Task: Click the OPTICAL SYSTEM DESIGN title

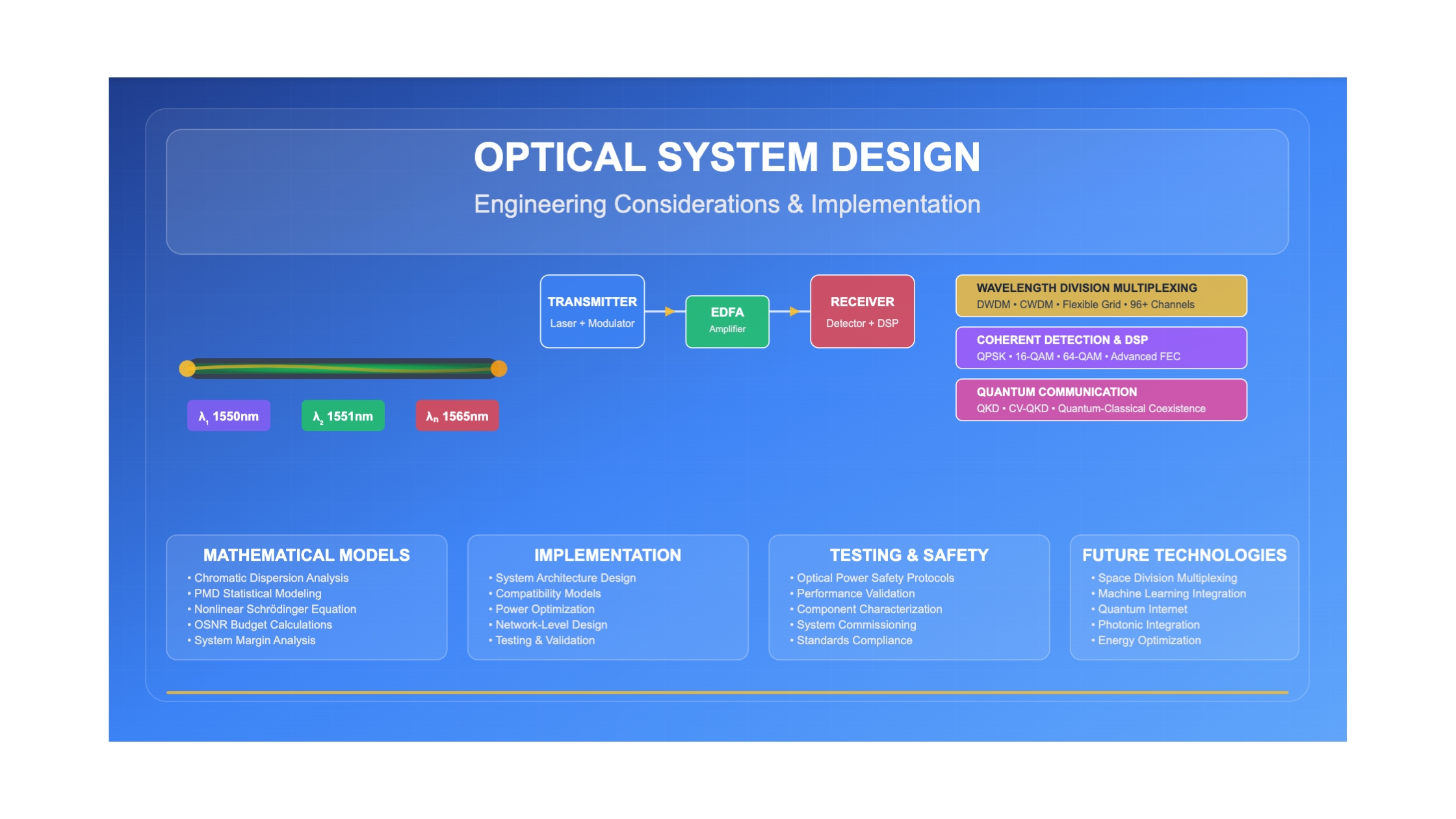Action: (x=727, y=157)
